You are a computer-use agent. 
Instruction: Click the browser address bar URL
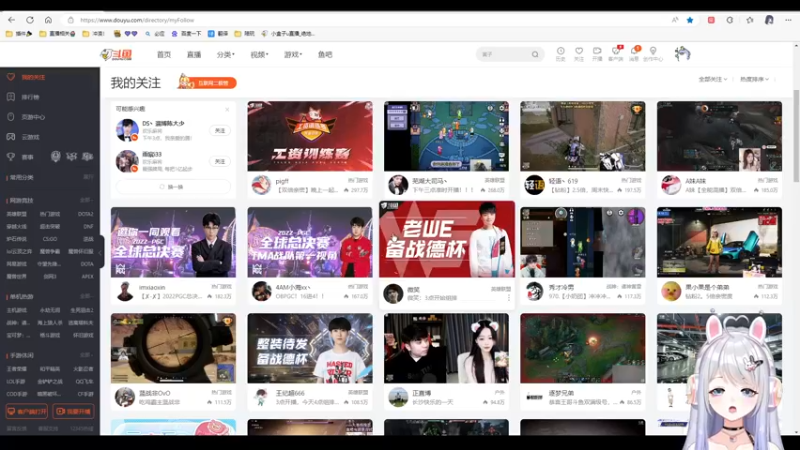point(137,20)
